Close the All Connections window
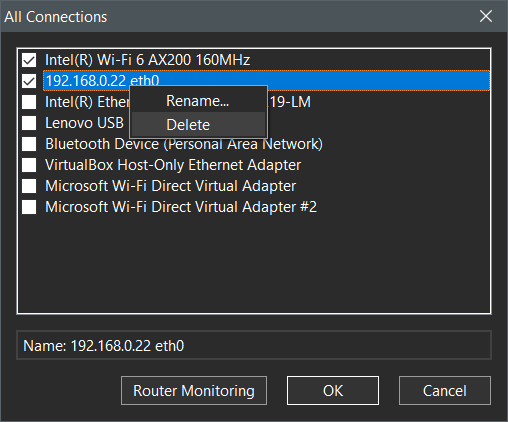The image size is (508, 422). (x=486, y=16)
